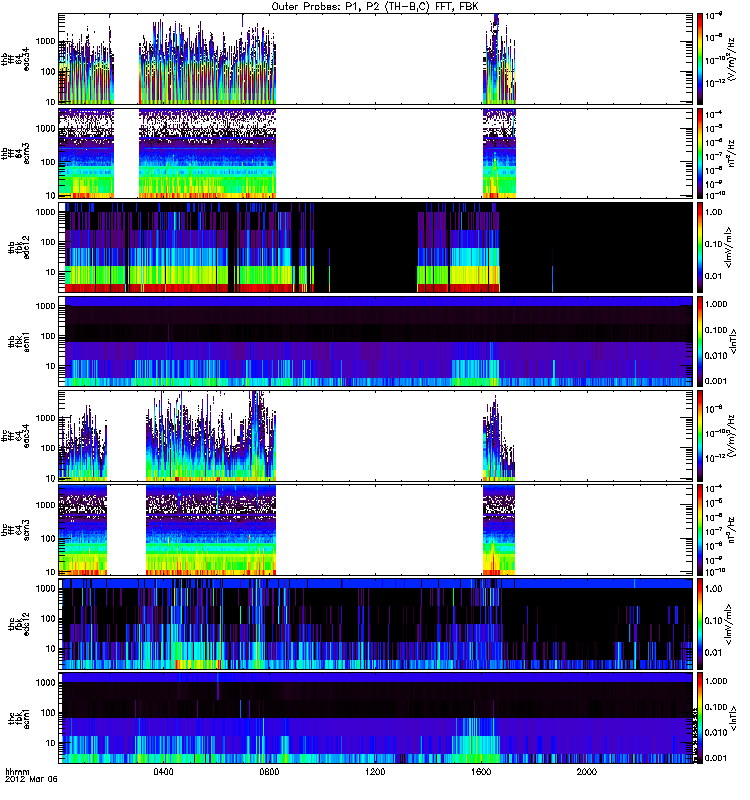Click the '0400' time axis label

[x=164, y=771]
